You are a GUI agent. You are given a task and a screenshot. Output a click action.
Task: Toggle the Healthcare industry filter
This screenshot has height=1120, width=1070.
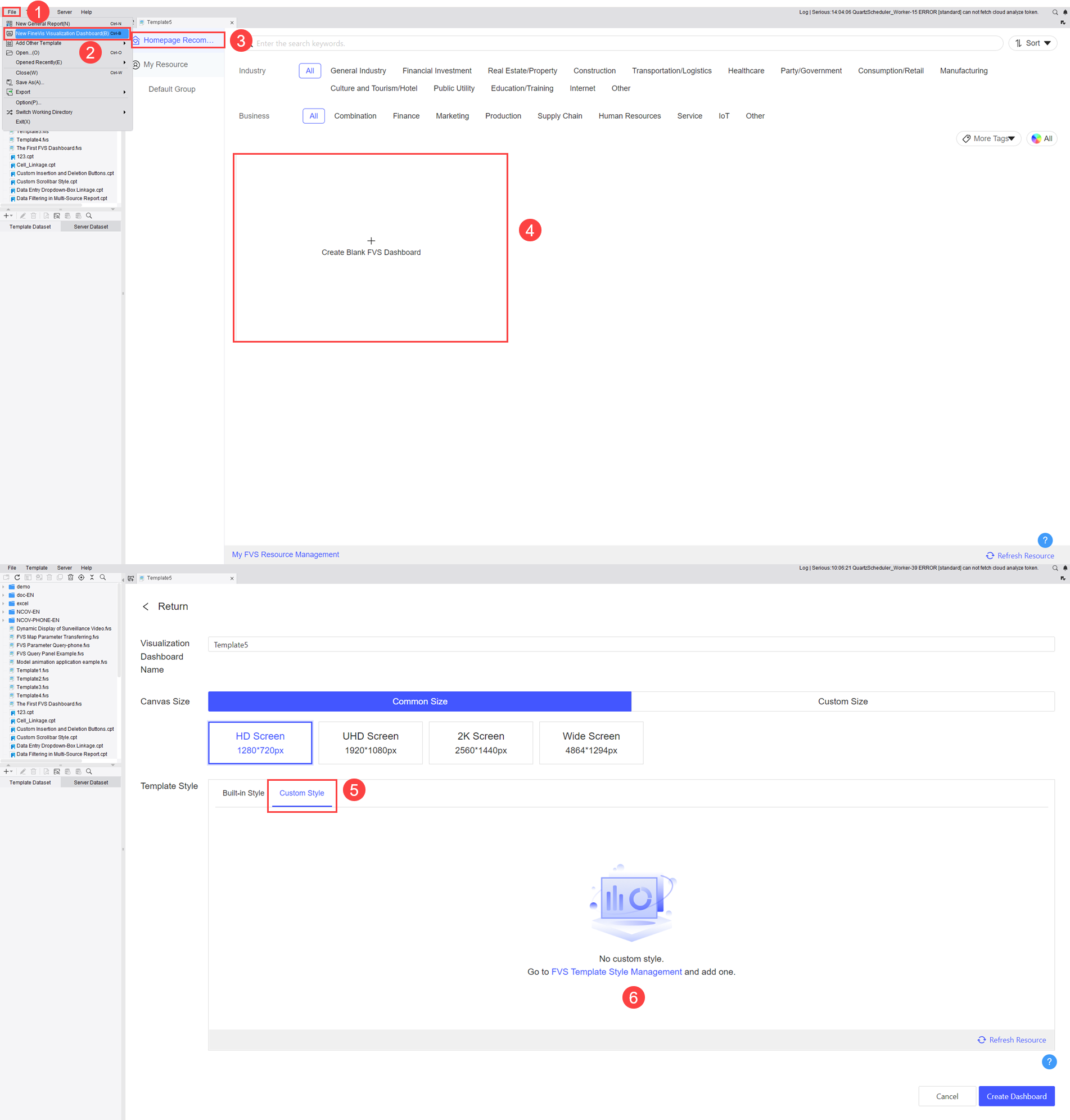pos(746,71)
